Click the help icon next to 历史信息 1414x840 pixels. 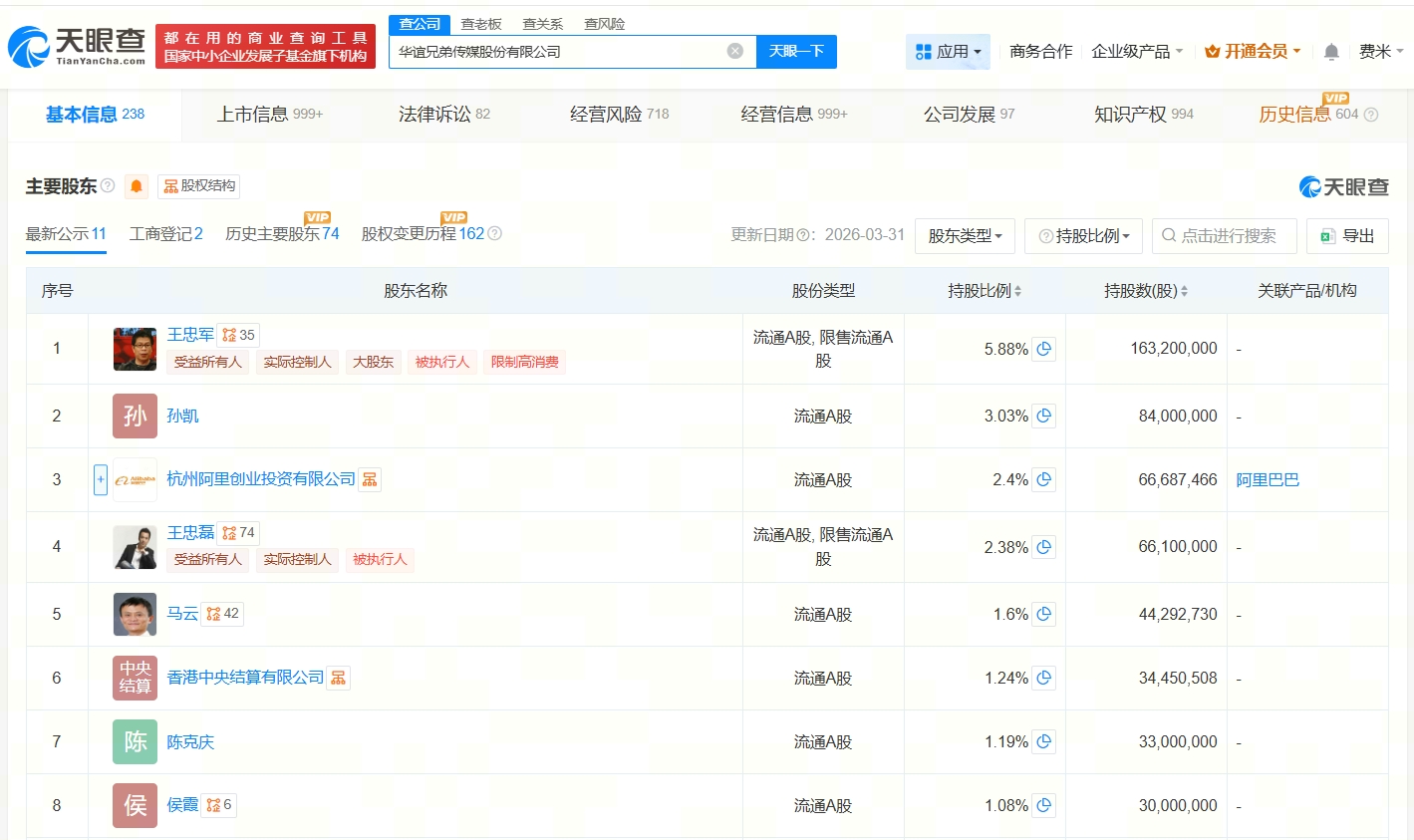[1371, 115]
